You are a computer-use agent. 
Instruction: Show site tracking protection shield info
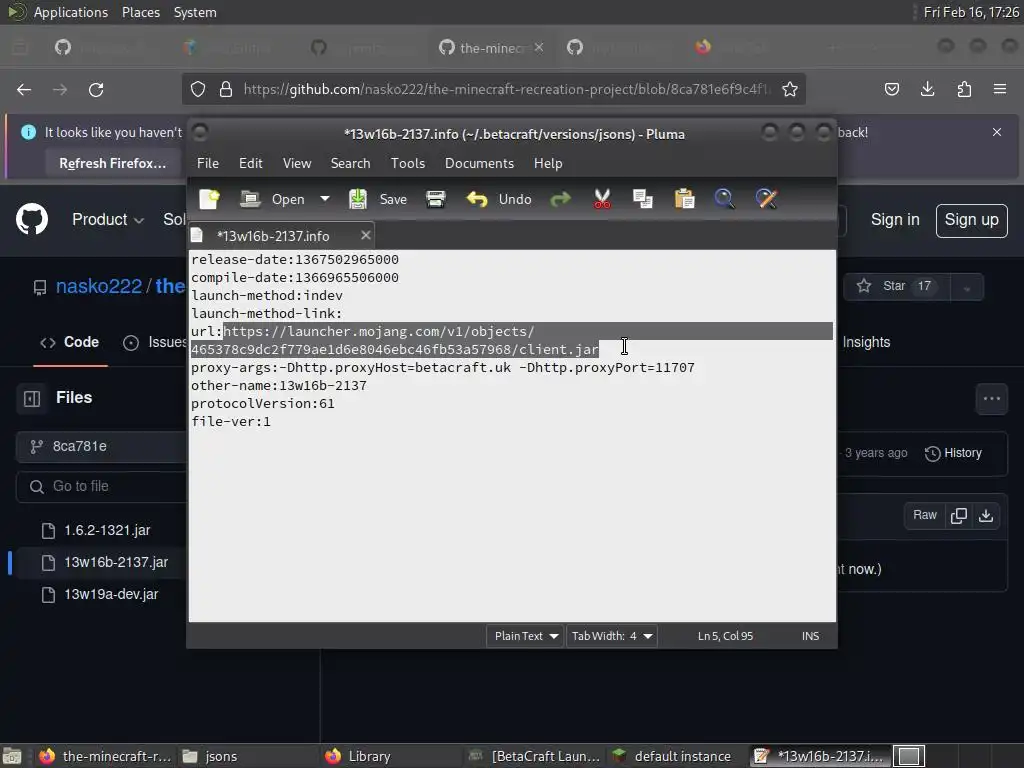tap(198, 89)
